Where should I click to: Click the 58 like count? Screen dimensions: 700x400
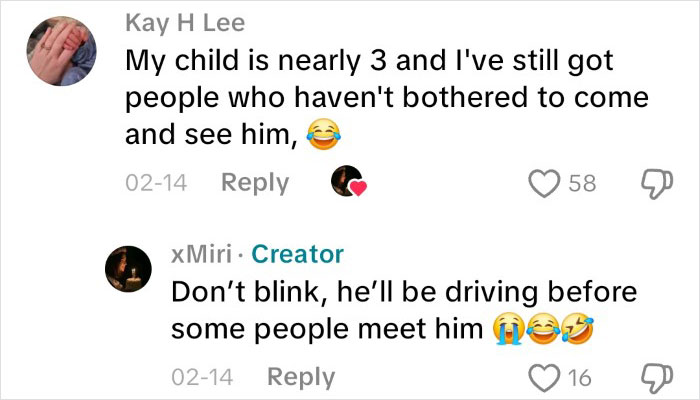(x=581, y=183)
